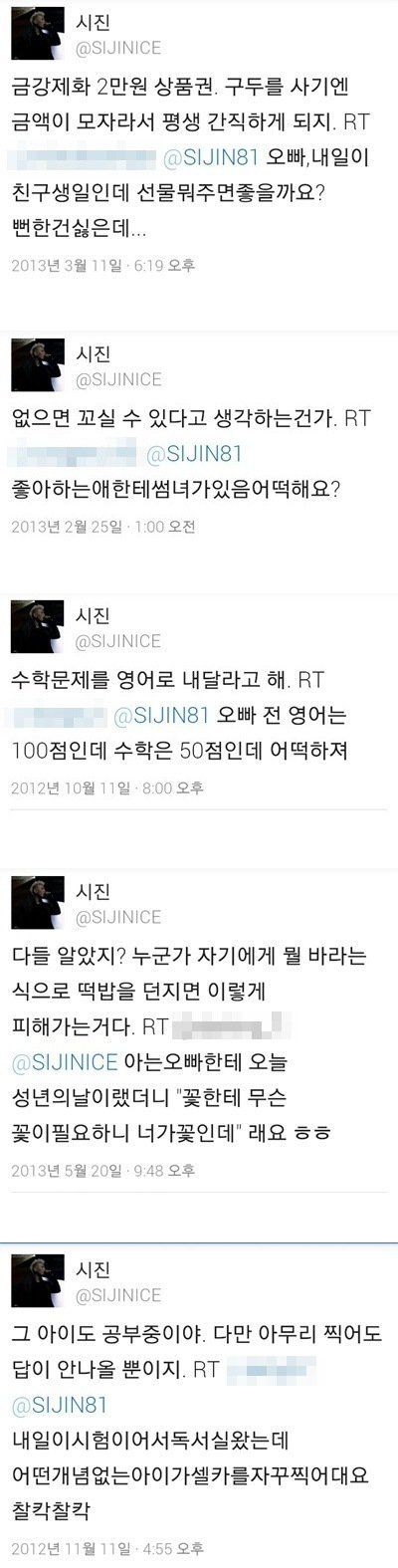Open the avatar on the 금강제화 상품권 tweet

[38, 37]
